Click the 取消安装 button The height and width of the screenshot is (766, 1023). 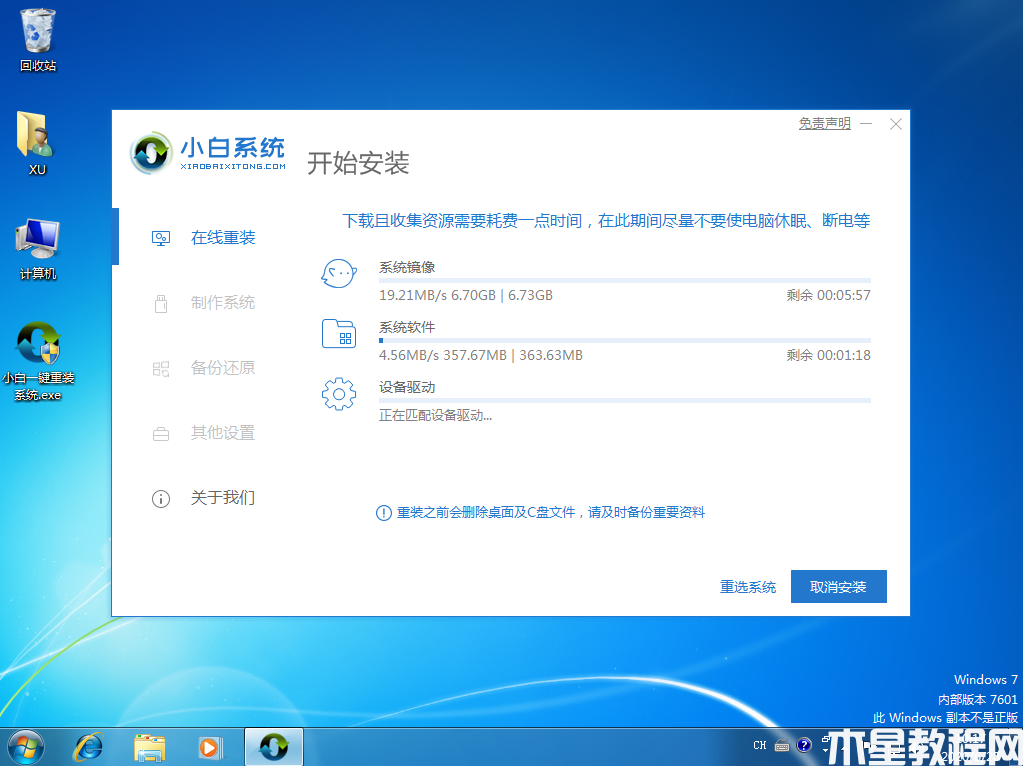(x=838, y=587)
